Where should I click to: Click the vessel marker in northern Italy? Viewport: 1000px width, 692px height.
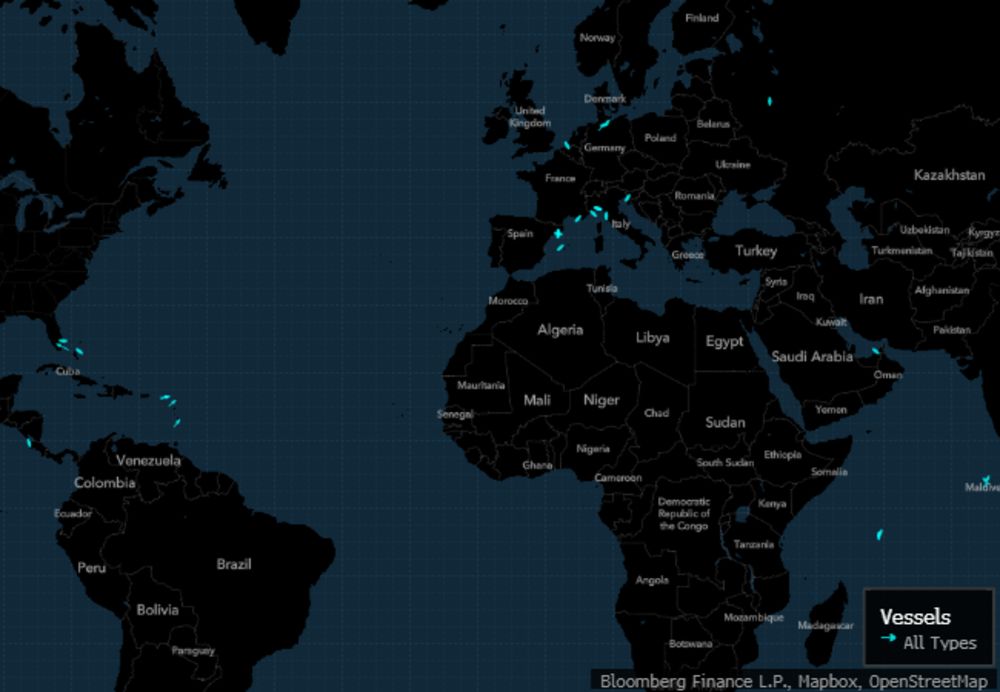[x=627, y=198]
